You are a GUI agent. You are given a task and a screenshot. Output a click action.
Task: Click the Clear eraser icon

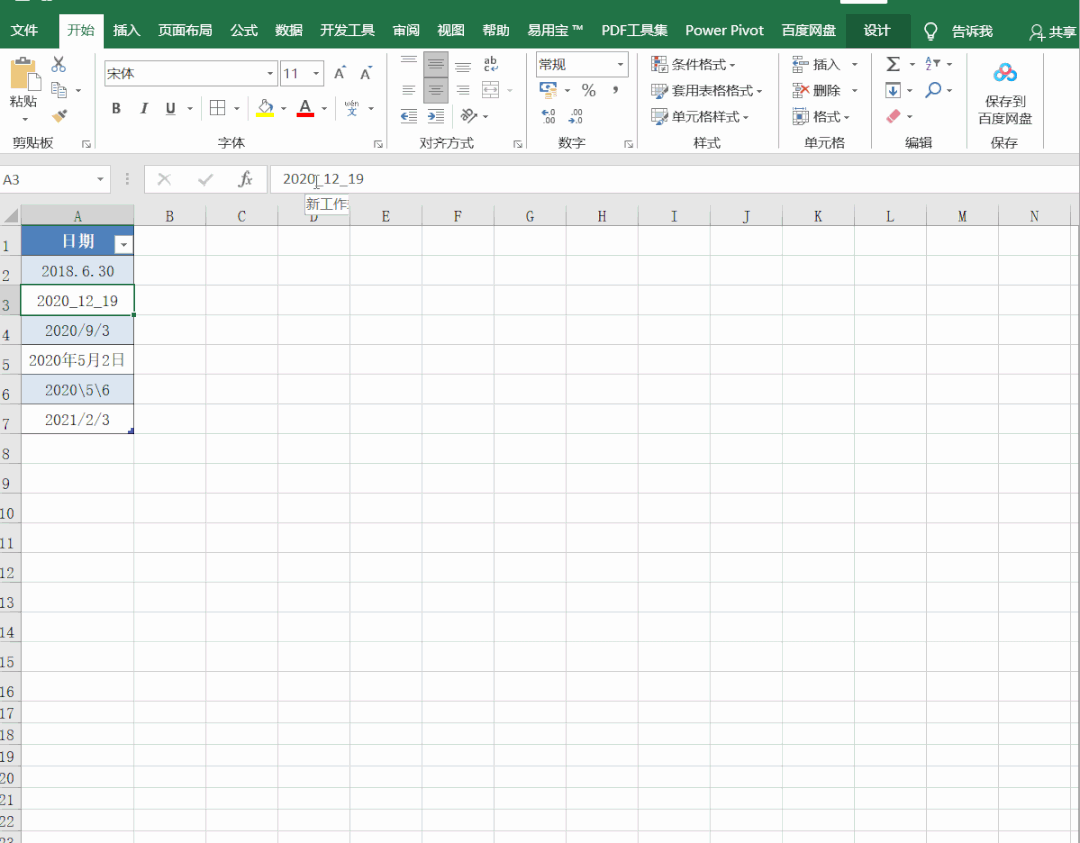893,116
